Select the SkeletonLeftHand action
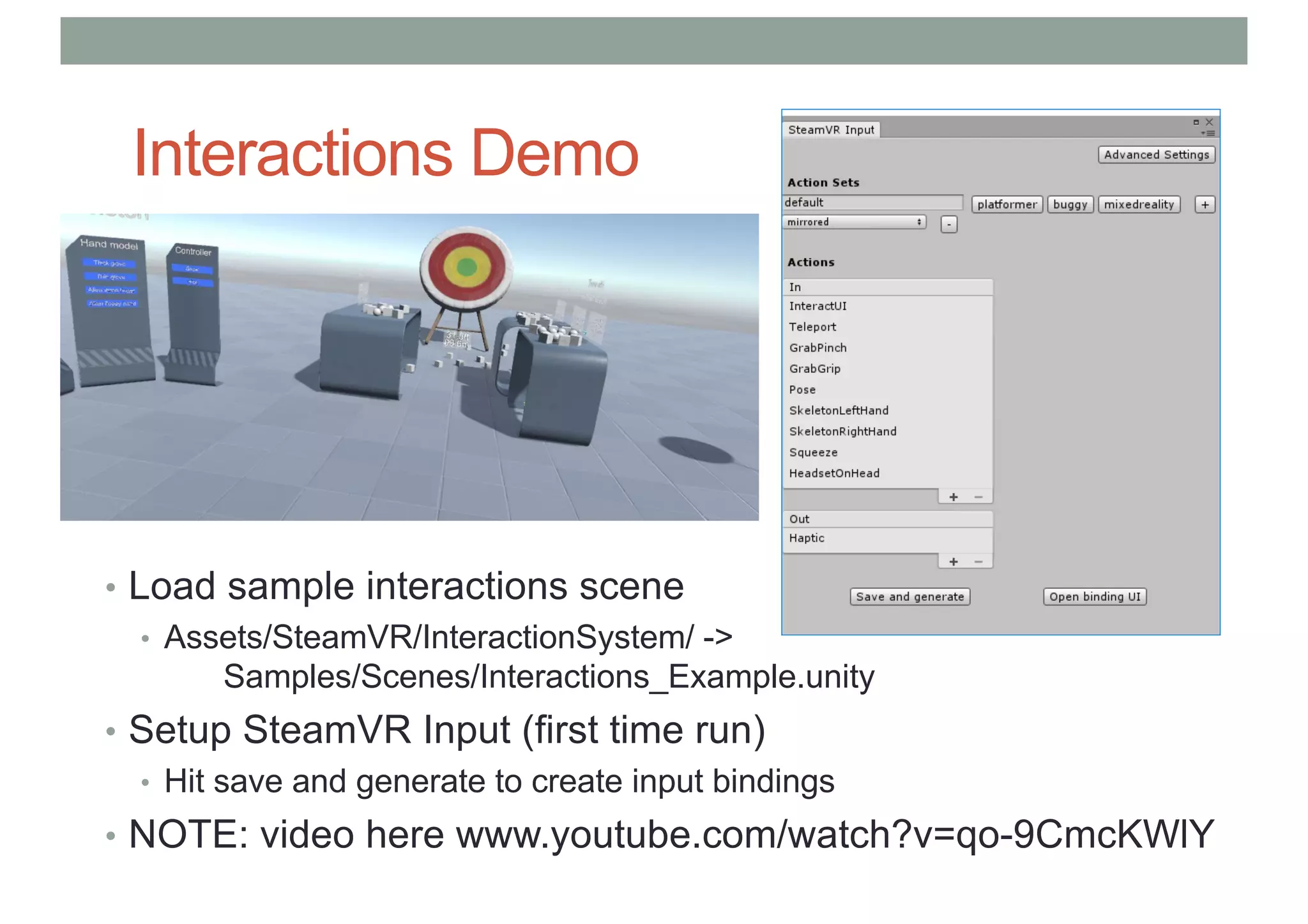This screenshot has height=924, width=1308. (888, 411)
